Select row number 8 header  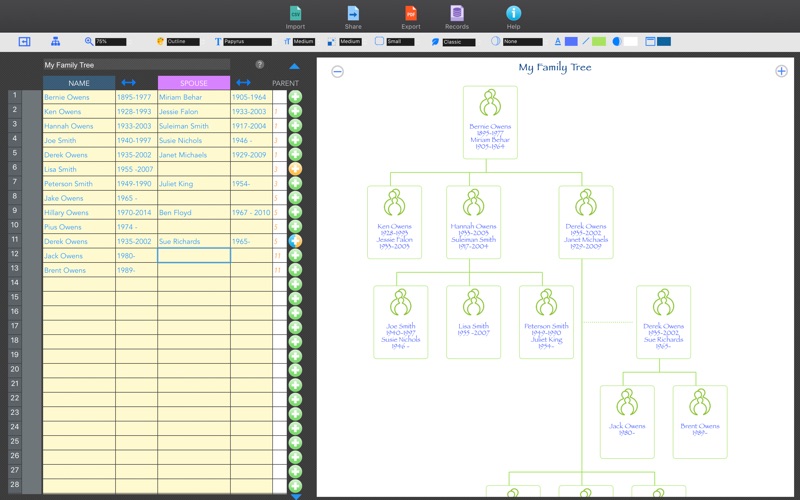pyautogui.click(x=15, y=196)
